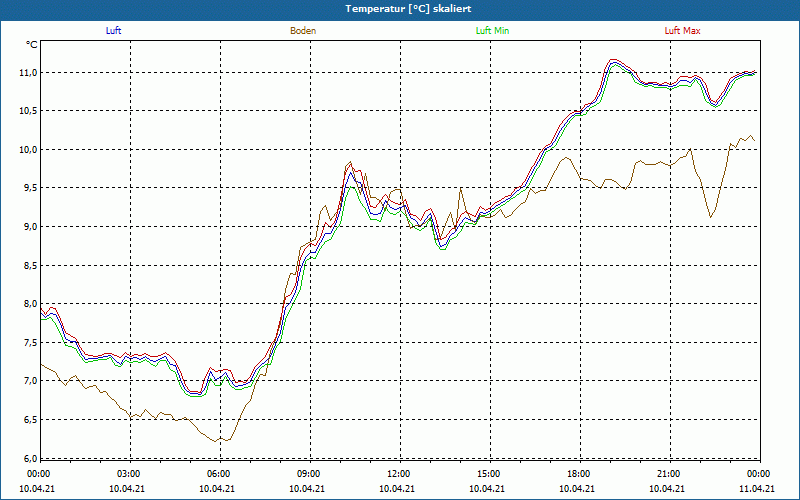The height and width of the screenshot is (500, 800).
Task: Click the 21:00 time axis label
Action: (667, 474)
